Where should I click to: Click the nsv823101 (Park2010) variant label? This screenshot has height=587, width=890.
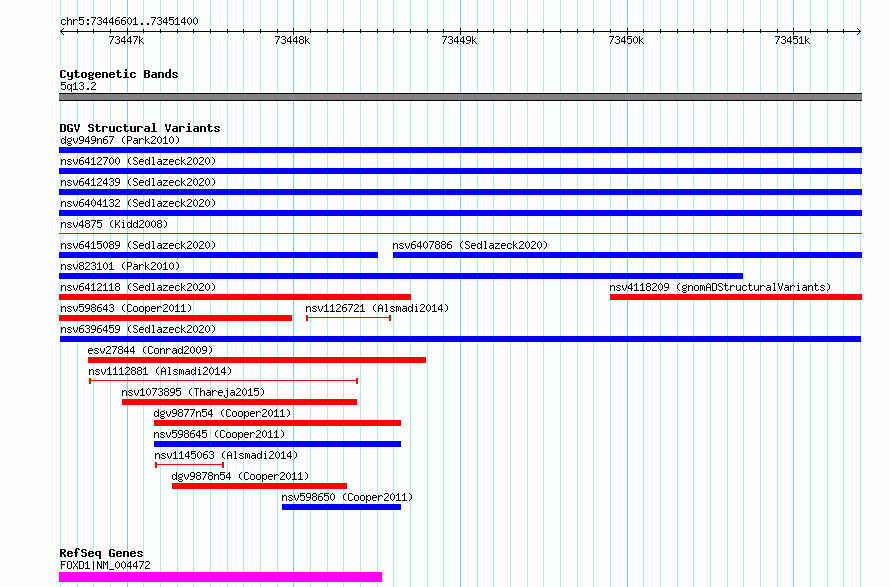coord(120,266)
